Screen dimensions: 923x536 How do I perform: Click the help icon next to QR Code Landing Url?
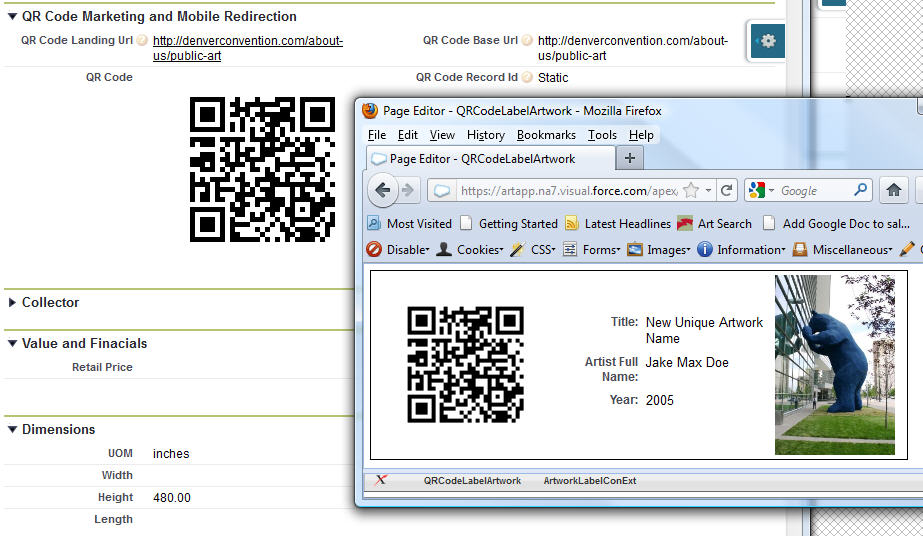[142, 41]
